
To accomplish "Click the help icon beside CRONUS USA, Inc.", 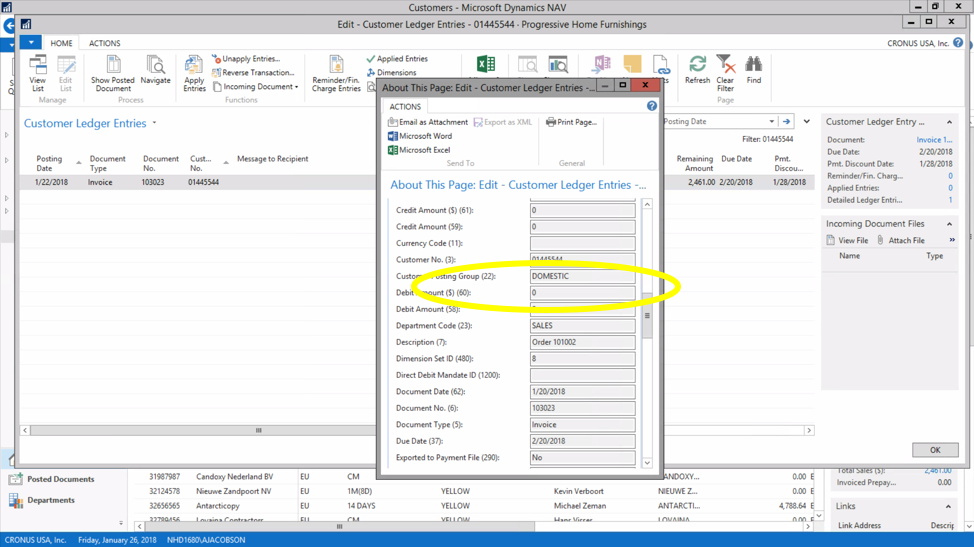I will (x=958, y=43).
